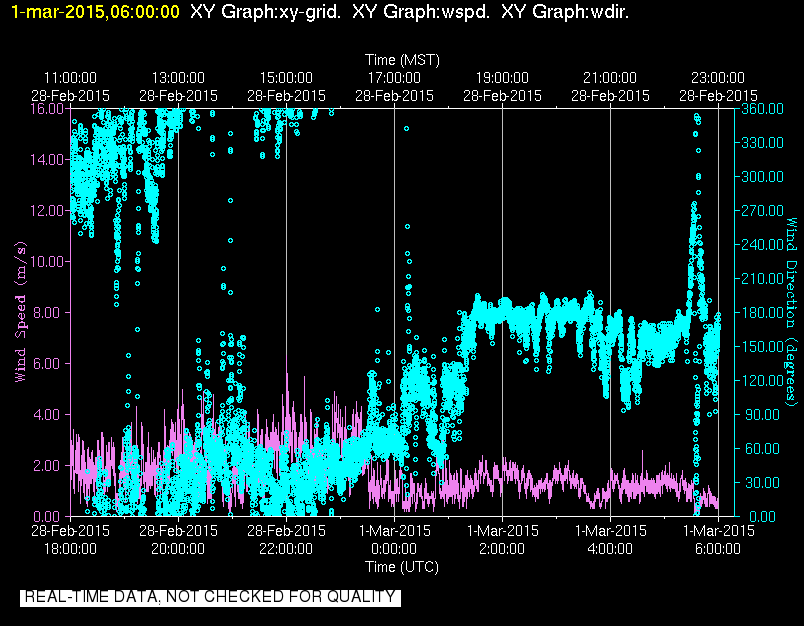The image size is (804, 626).
Task: Click the 14.00 wind speed tick label
Action: pos(47,159)
